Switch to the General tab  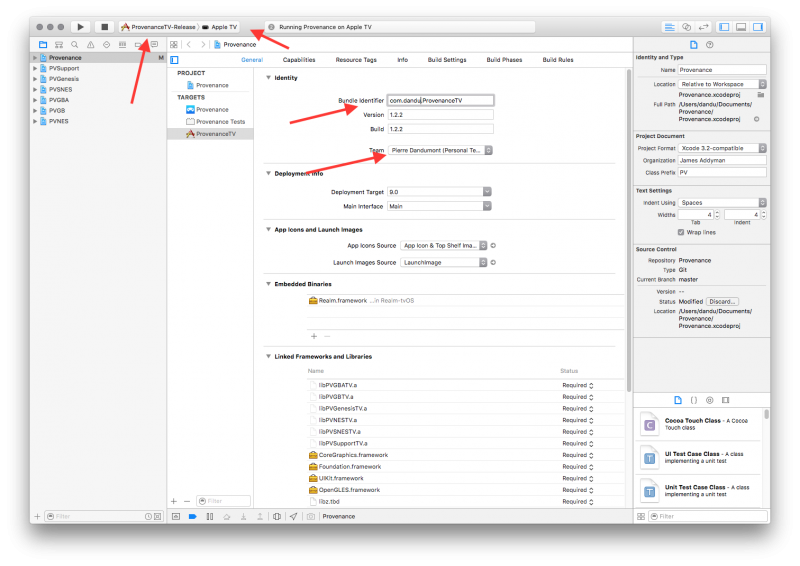coord(252,60)
